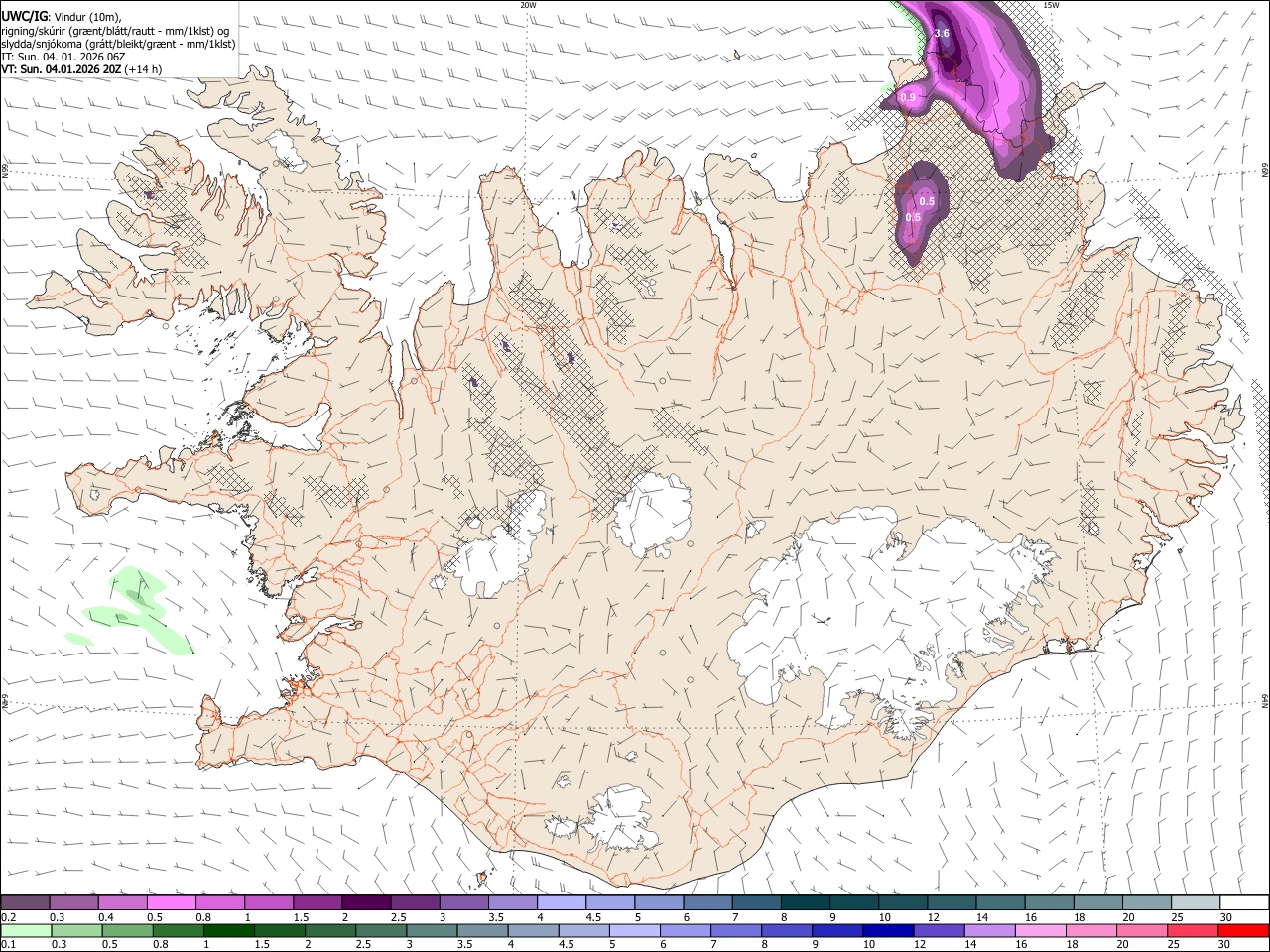Click the top-row 12 legend label
This screenshot has height=952, width=1270.
933,917
